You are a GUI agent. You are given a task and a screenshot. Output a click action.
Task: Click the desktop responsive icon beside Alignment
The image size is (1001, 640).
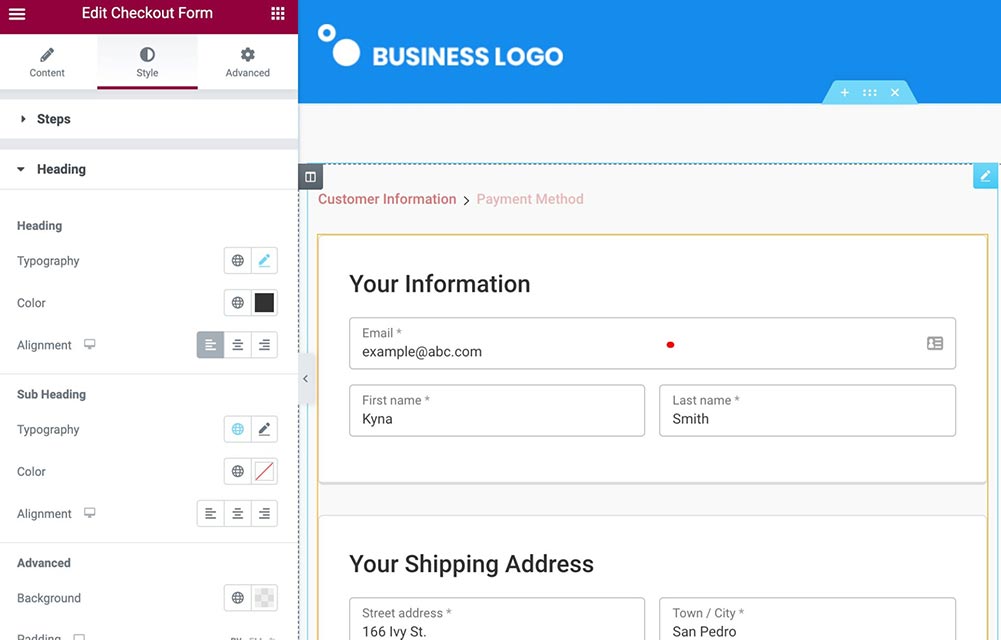coord(88,344)
